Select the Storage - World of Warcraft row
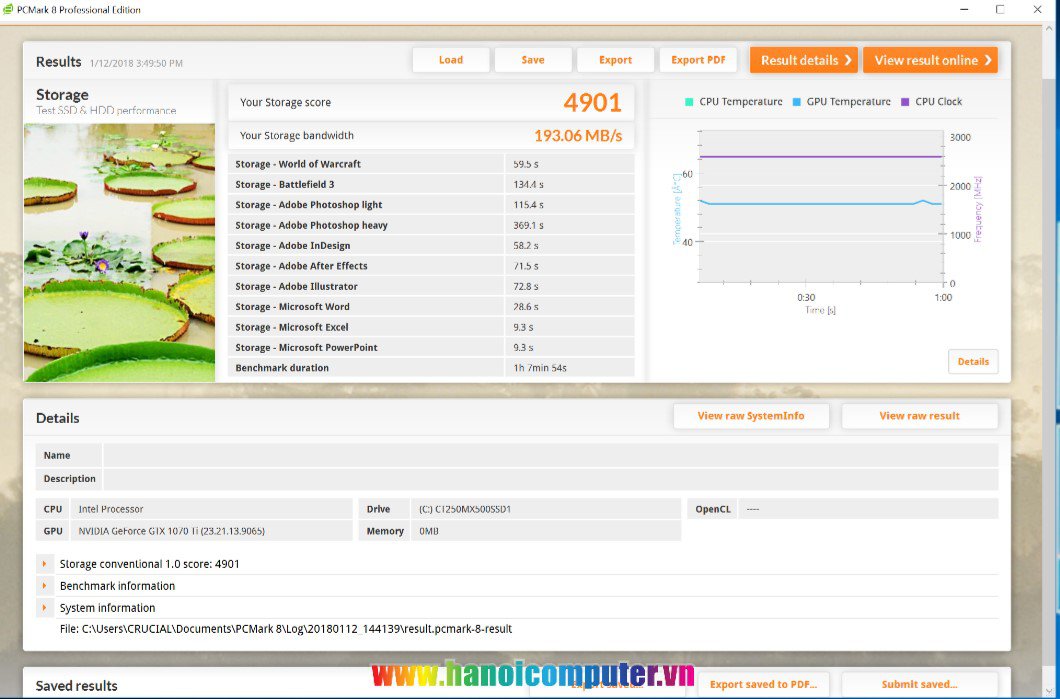 tap(432, 164)
